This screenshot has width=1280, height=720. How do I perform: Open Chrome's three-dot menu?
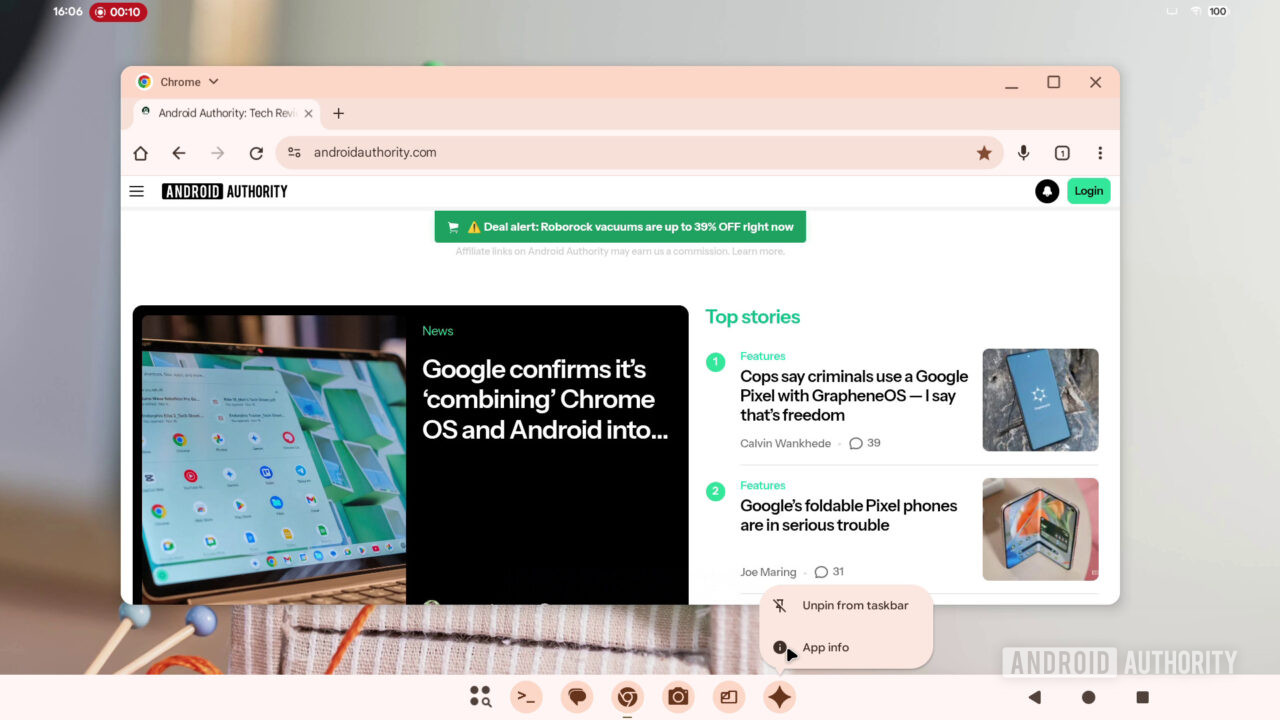tap(1099, 152)
